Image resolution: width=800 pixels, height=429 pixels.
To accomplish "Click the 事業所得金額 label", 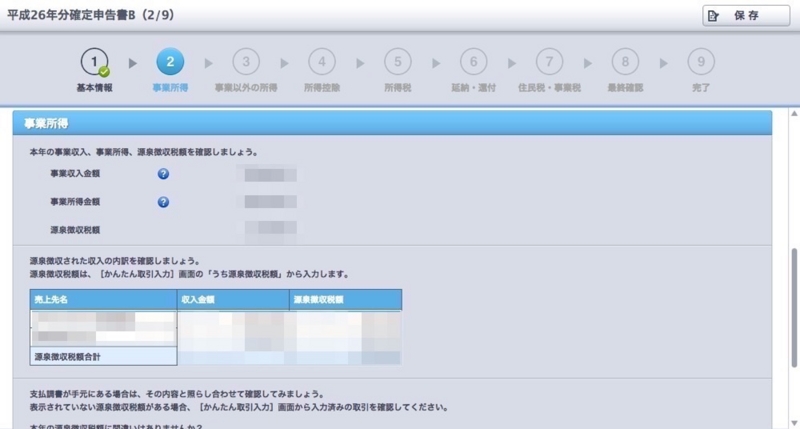I will (x=75, y=201).
